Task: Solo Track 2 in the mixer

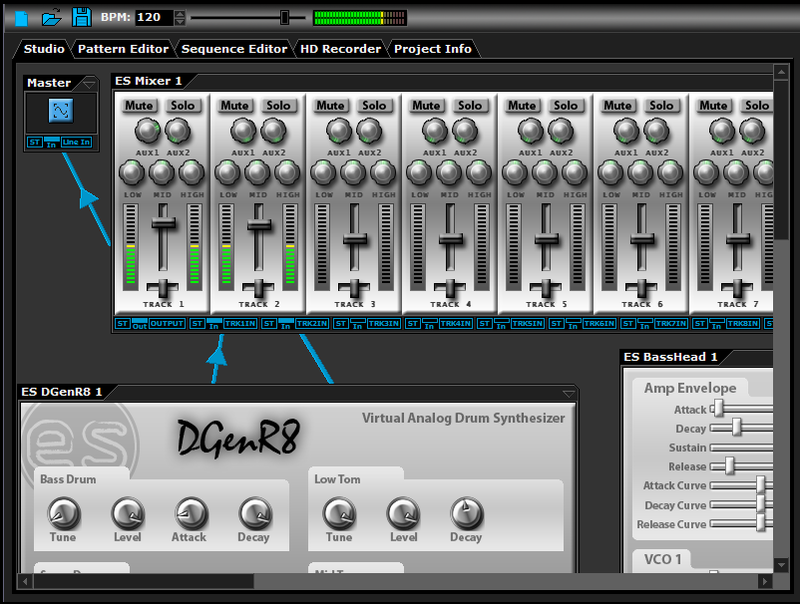Action: [x=279, y=105]
